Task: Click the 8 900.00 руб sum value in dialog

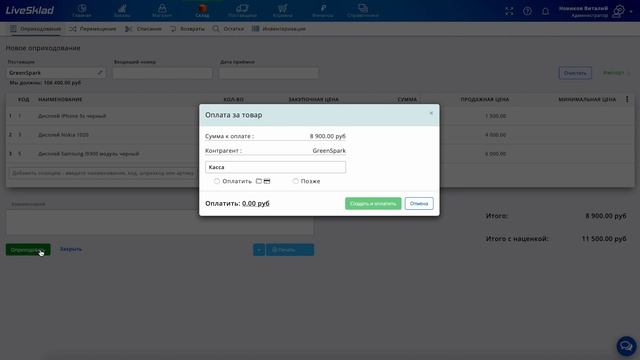Action: tap(327, 136)
